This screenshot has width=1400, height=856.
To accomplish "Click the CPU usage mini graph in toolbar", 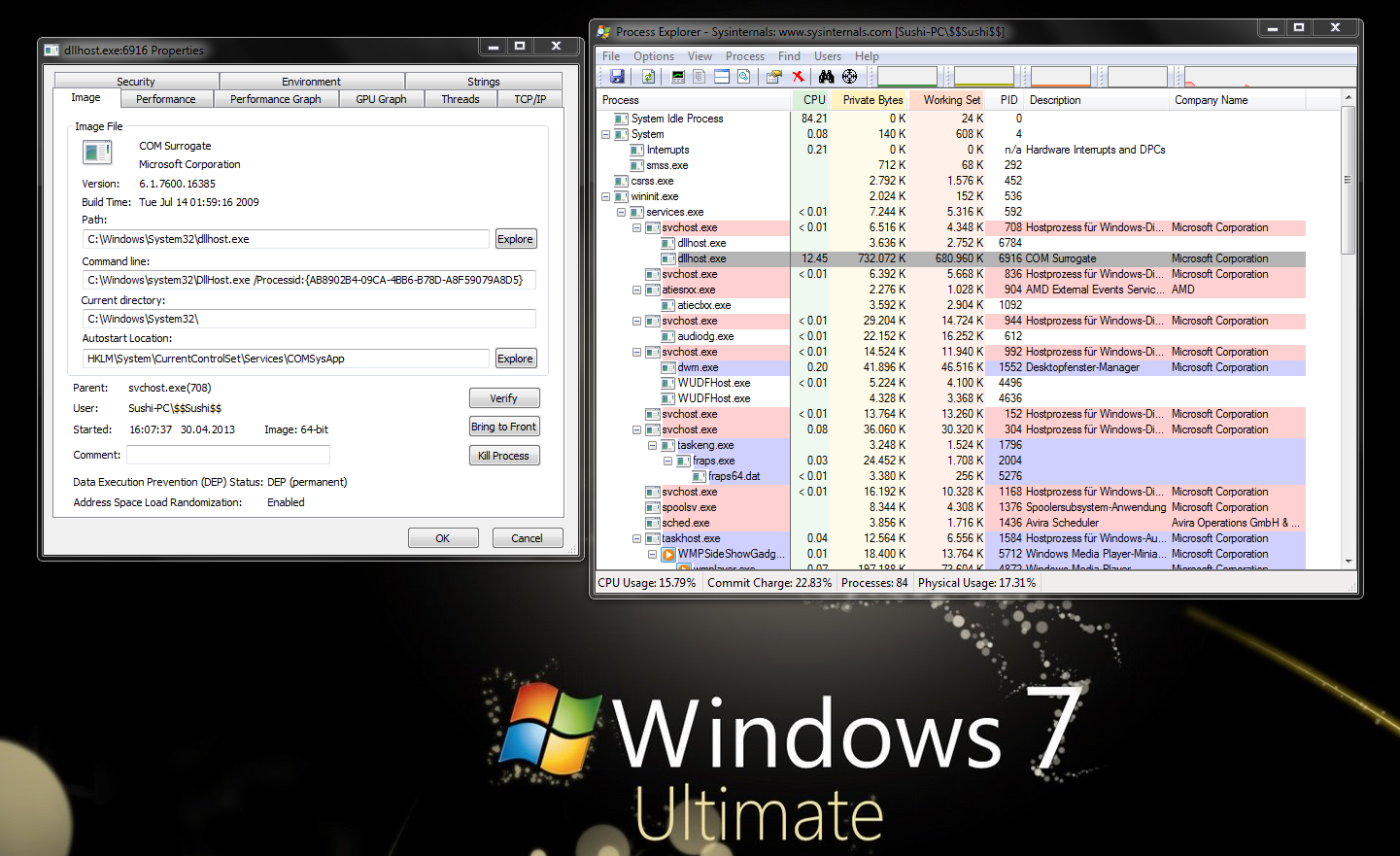I will 907,77.
